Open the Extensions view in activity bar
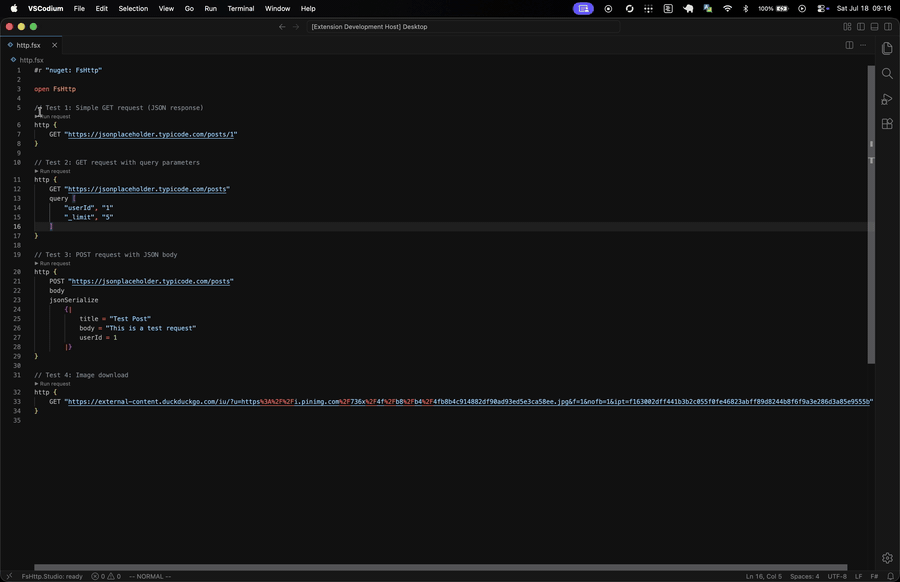The image size is (900, 582). [x=887, y=123]
